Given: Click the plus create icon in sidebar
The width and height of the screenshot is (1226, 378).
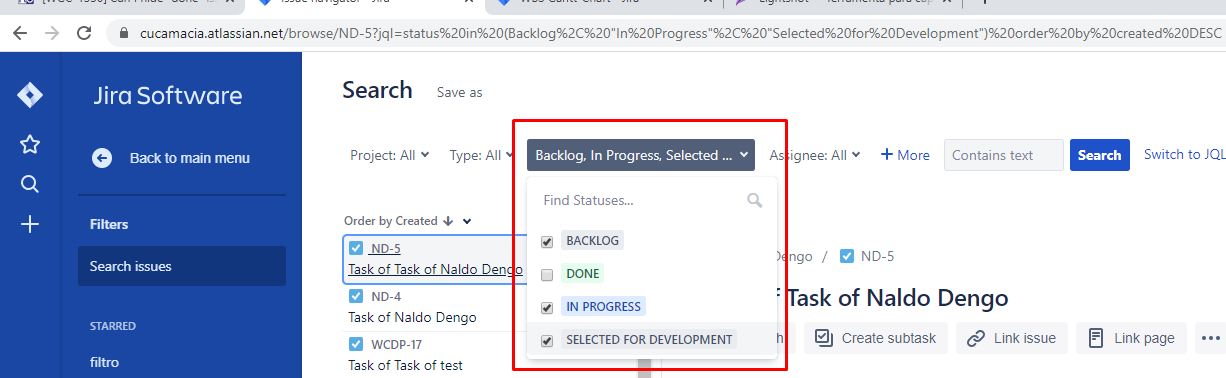Looking at the screenshot, I should (x=30, y=224).
